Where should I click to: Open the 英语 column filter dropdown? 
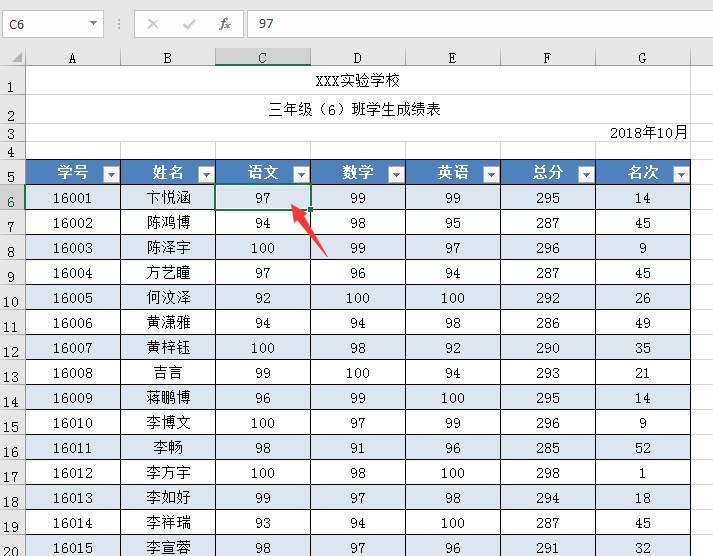[x=491, y=174]
